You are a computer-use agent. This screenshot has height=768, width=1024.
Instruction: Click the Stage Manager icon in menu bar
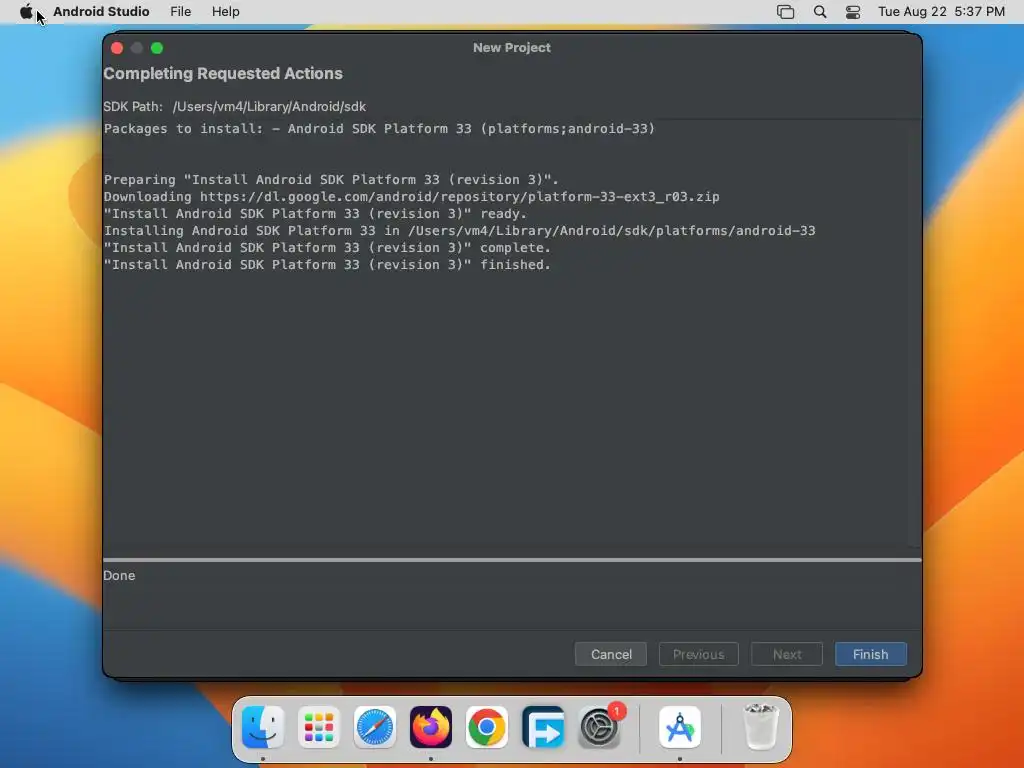click(785, 12)
